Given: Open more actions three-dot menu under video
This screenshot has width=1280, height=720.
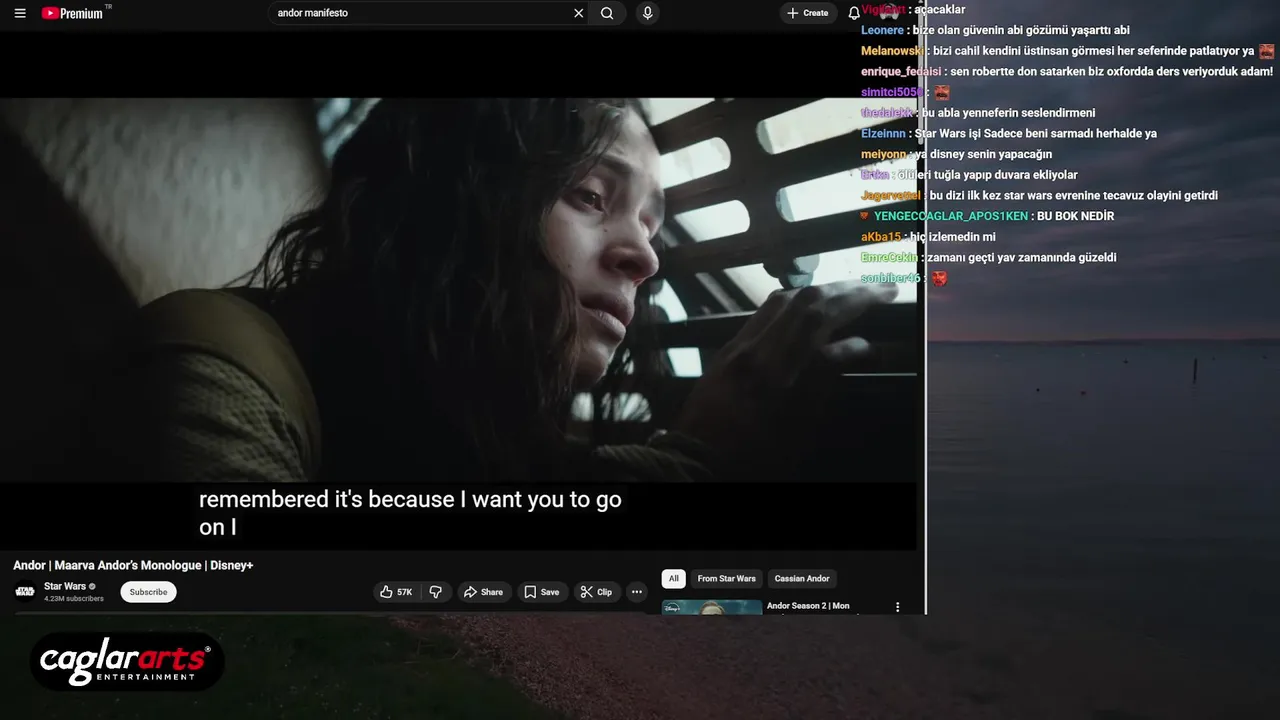Looking at the screenshot, I should pos(636,592).
